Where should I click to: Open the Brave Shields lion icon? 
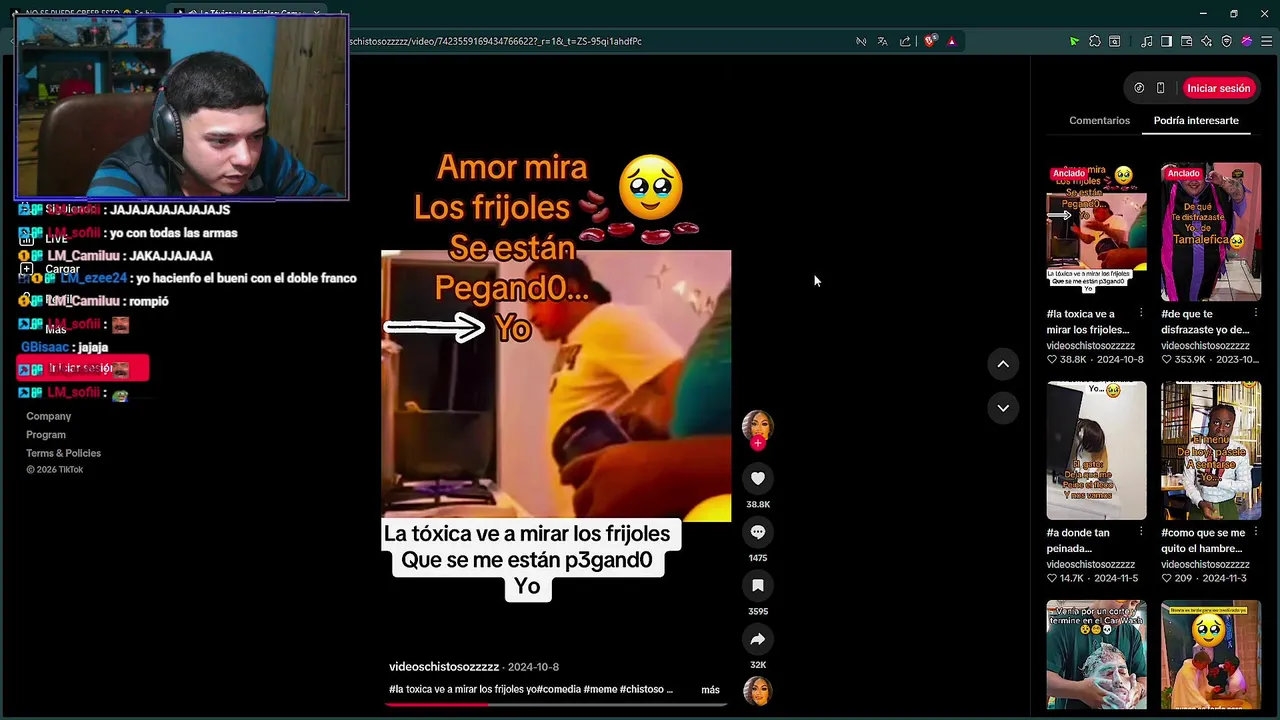(x=930, y=41)
